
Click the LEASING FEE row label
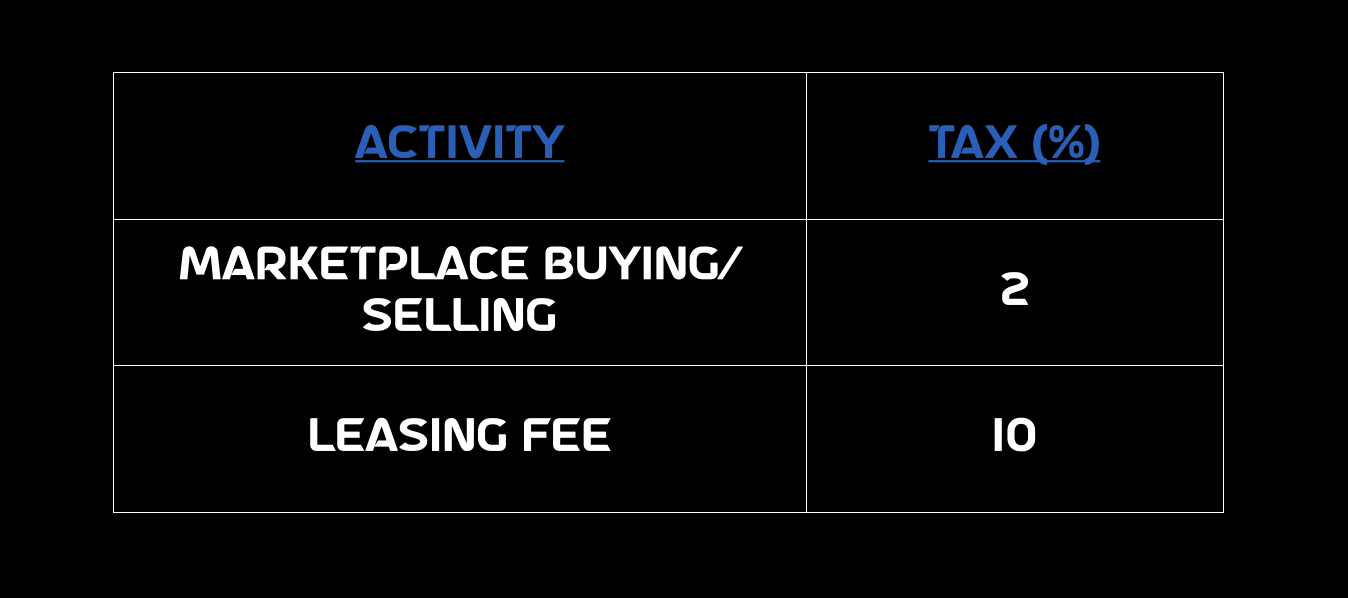(459, 436)
